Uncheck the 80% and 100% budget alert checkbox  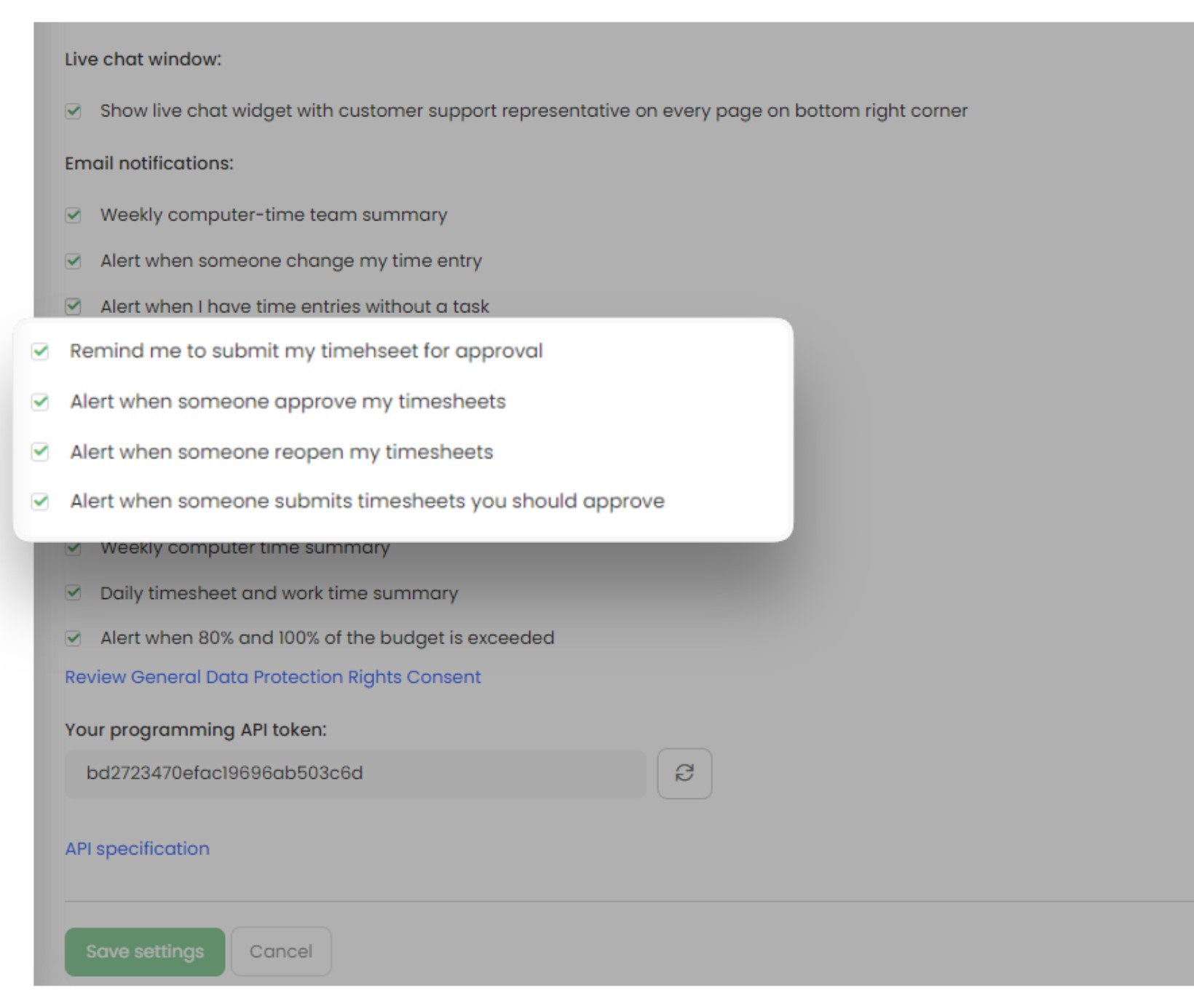[74, 638]
